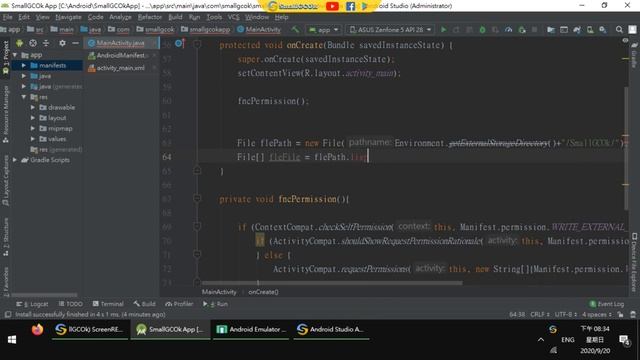This screenshot has width=640, height=360.
Task: Expand the values folder
Action: coord(33,139)
